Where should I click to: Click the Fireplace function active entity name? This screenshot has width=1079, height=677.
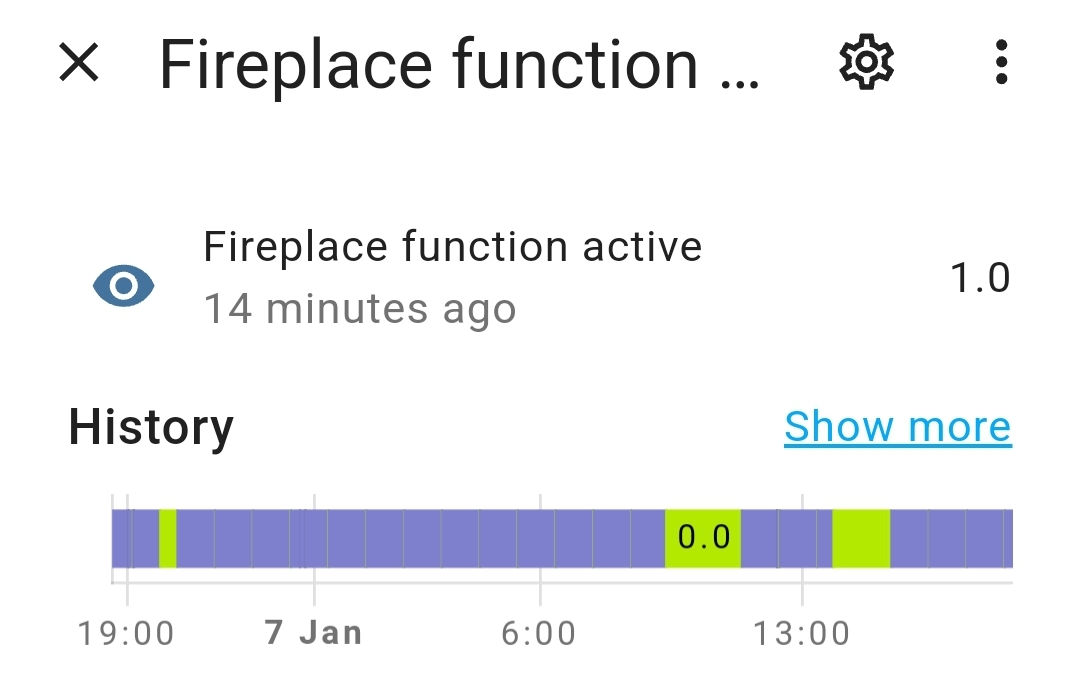coord(452,246)
